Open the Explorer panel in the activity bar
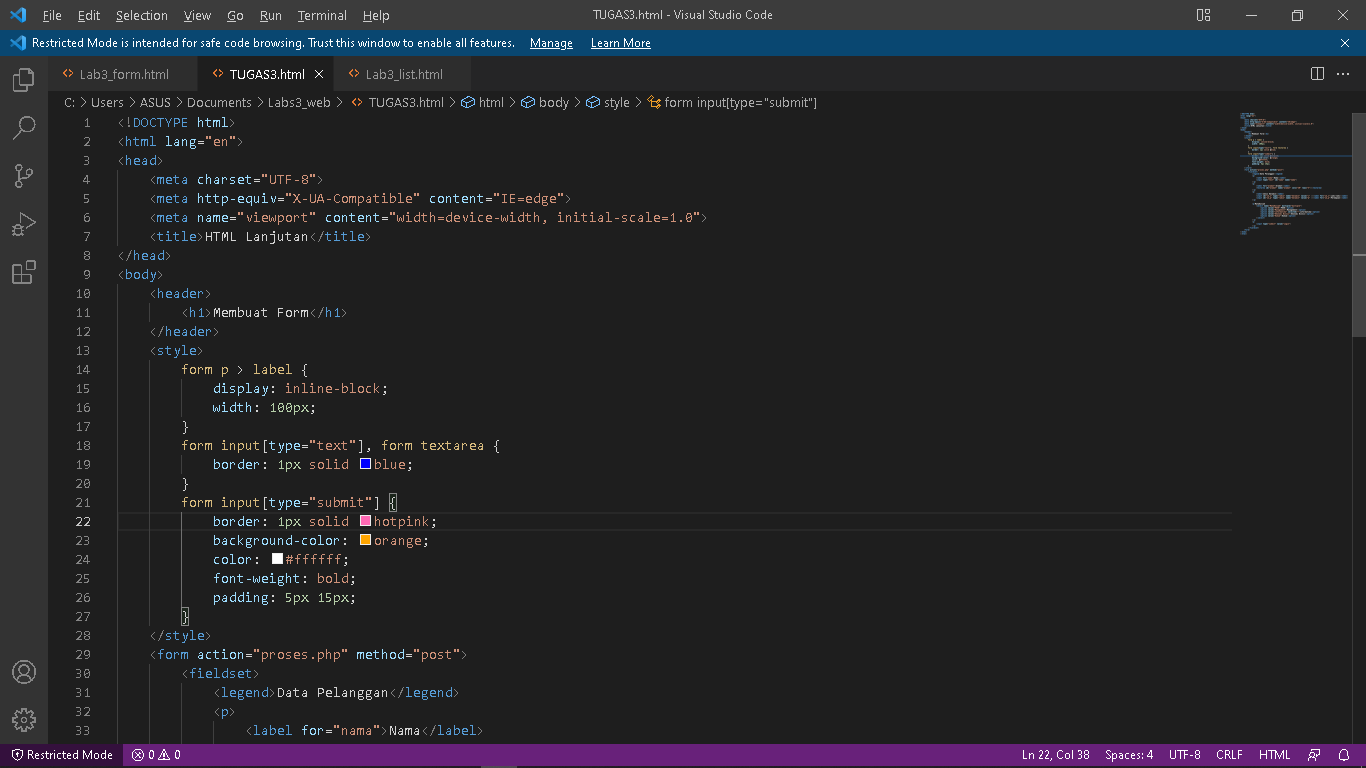This screenshot has width=1366, height=768. pyautogui.click(x=23, y=79)
